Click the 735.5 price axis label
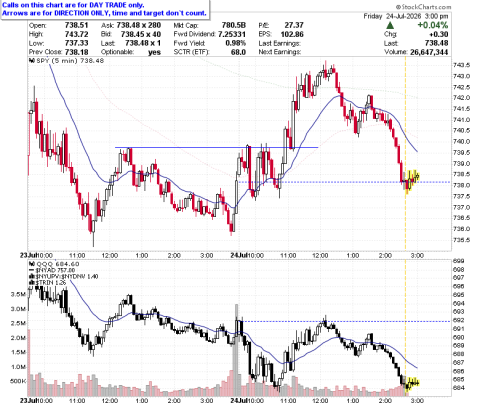This screenshot has width=480, height=406. [461, 240]
